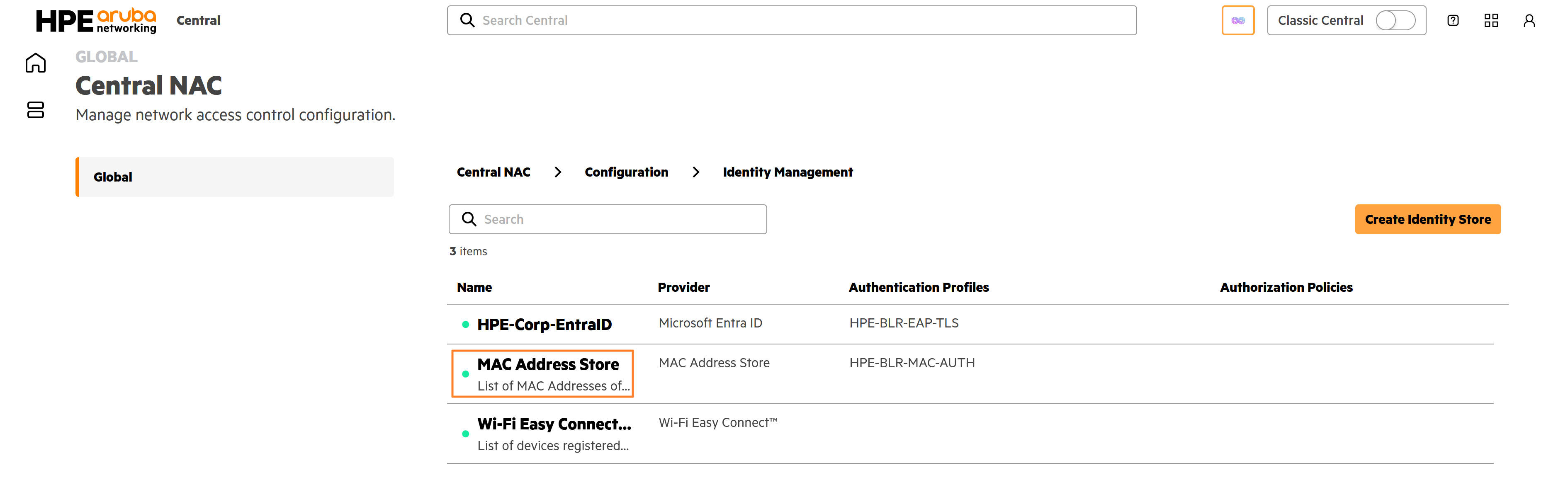Viewport: 1568px width, 480px height.
Task: Select the Global scope item
Action: click(234, 177)
